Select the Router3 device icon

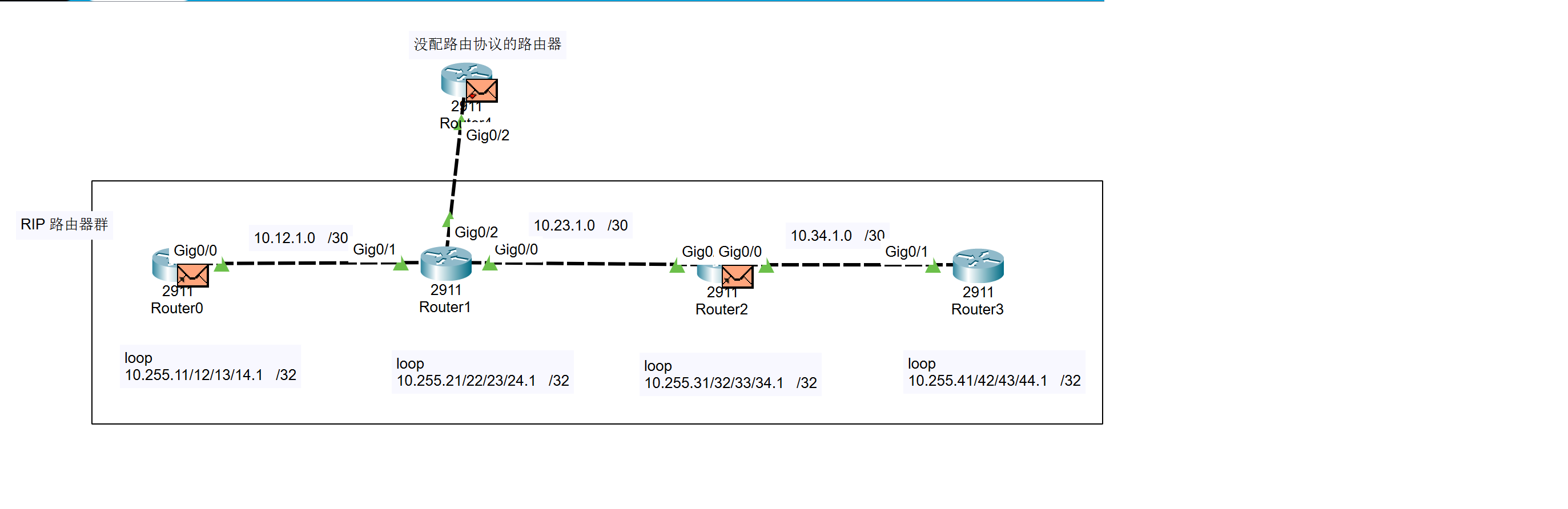pyautogui.click(x=978, y=266)
